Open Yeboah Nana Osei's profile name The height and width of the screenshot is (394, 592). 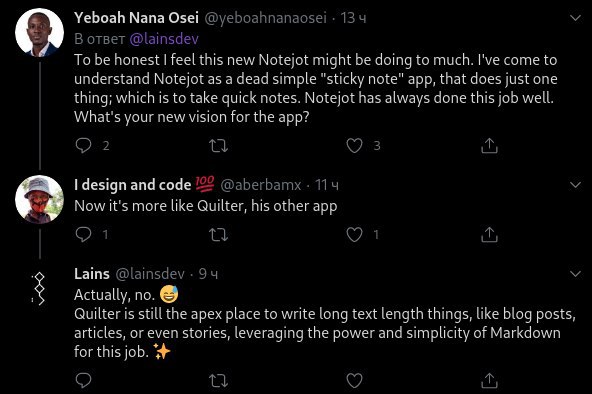pos(136,18)
